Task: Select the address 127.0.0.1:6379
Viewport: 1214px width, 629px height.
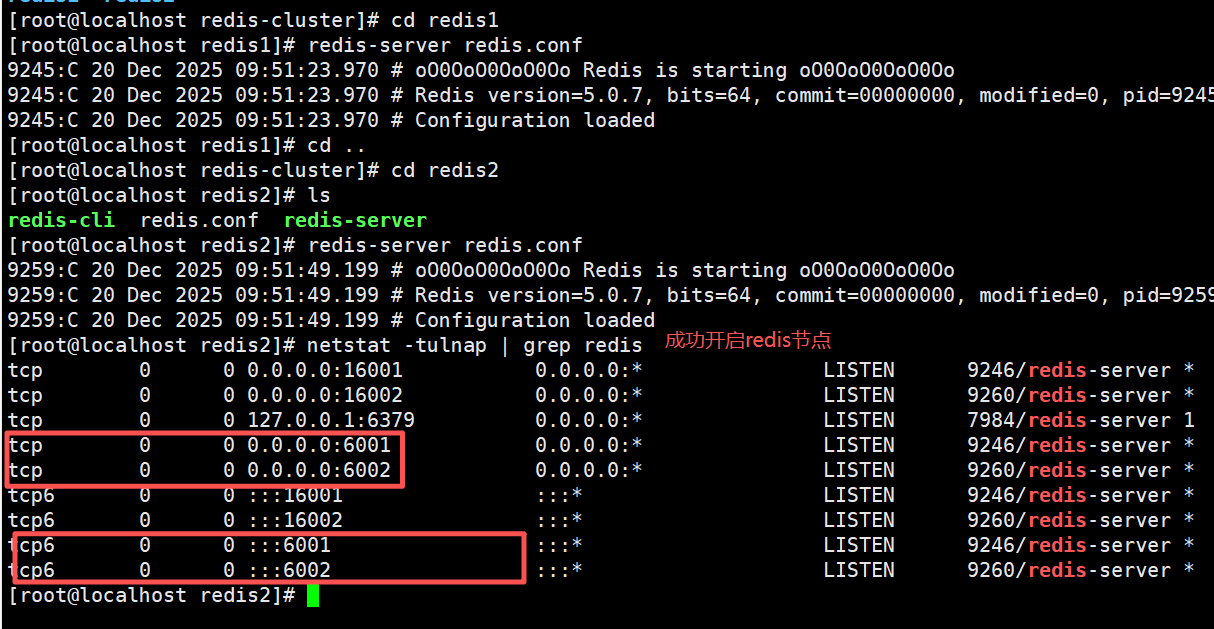Action: tap(331, 420)
